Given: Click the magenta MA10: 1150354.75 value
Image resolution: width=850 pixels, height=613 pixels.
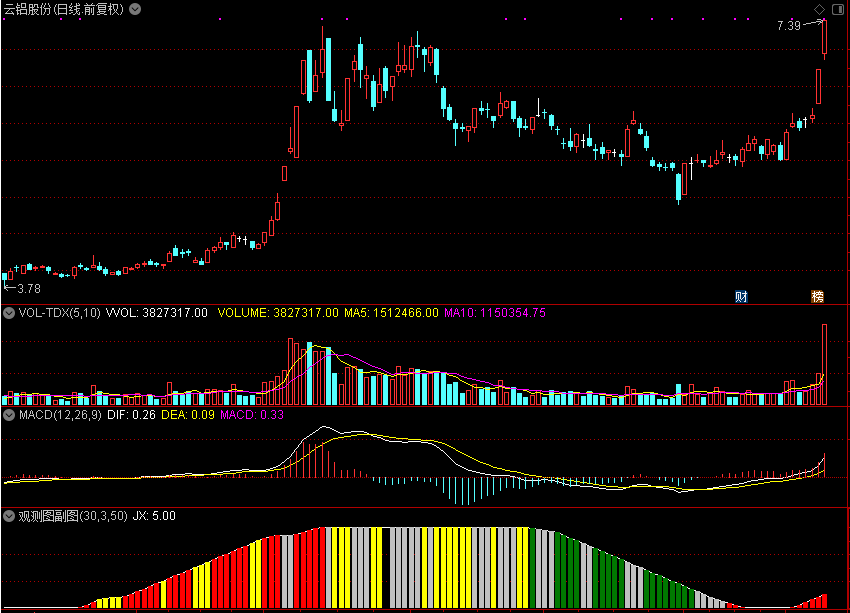Looking at the screenshot, I should tap(495, 313).
